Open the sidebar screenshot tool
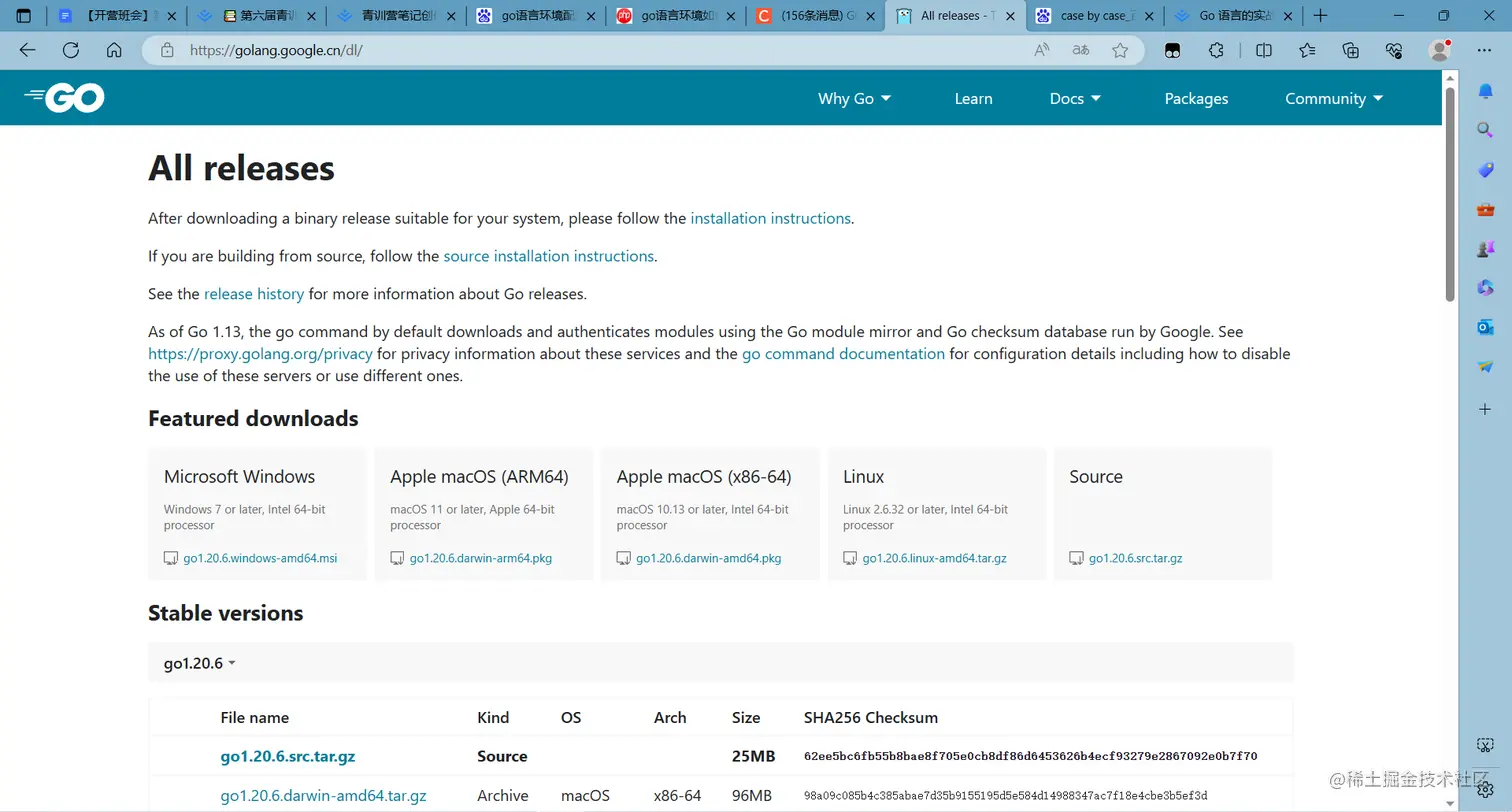Image resolution: width=1512 pixels, height=812 pixels. coord(1486,745)
